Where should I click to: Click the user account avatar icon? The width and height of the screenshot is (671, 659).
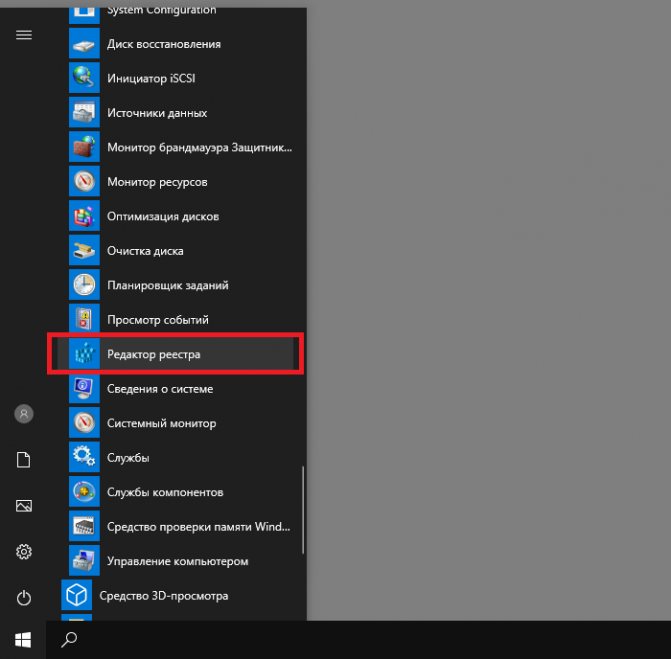[24, 414]
